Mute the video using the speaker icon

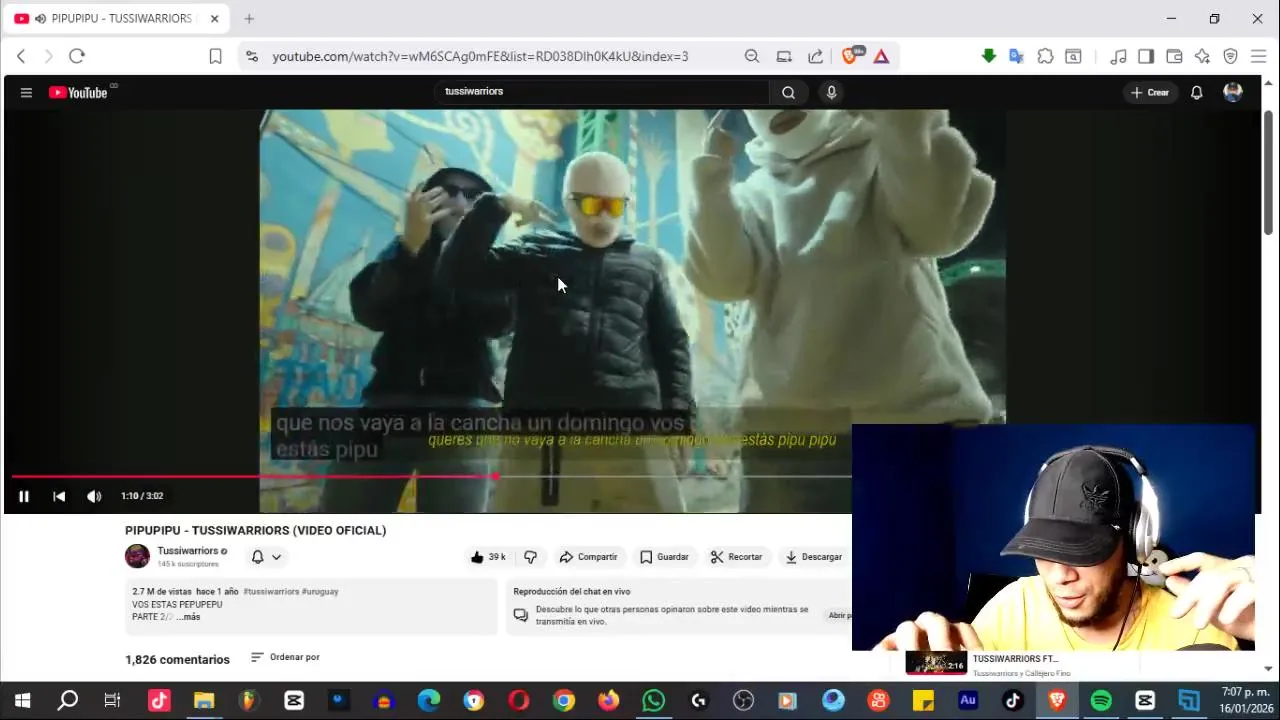tap(94, 496)
